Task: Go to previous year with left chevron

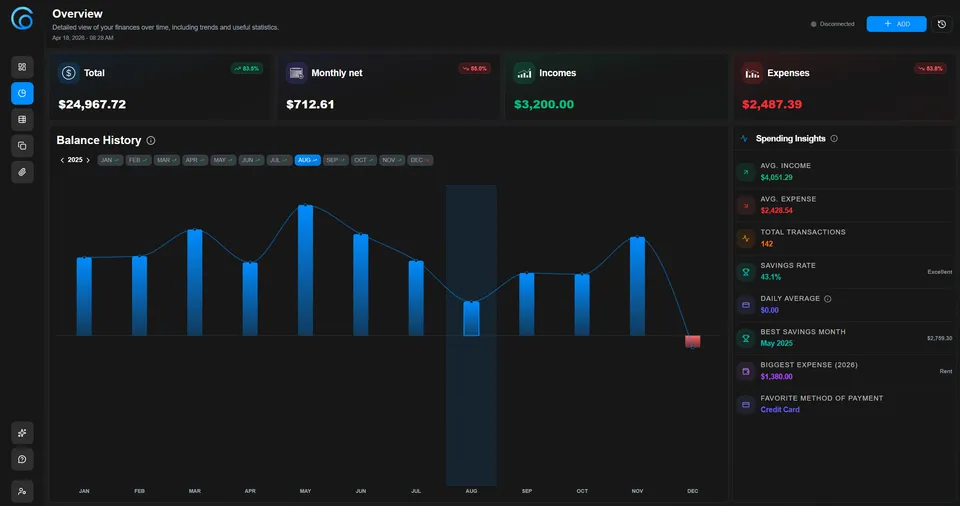Action: tap(62, 160)
